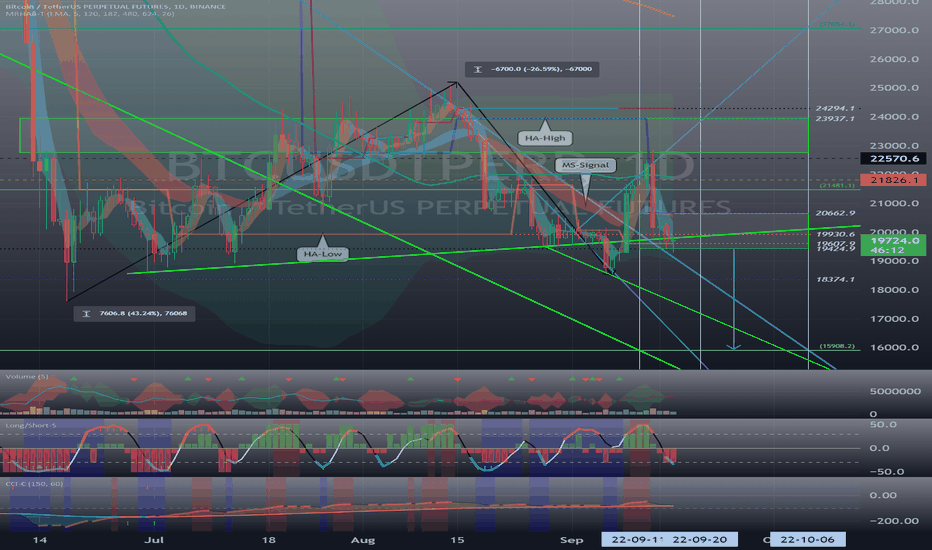Viewport: 932px width, 550px height.
Task: Click the 23937.1 level label
Action: pos(835,118)
